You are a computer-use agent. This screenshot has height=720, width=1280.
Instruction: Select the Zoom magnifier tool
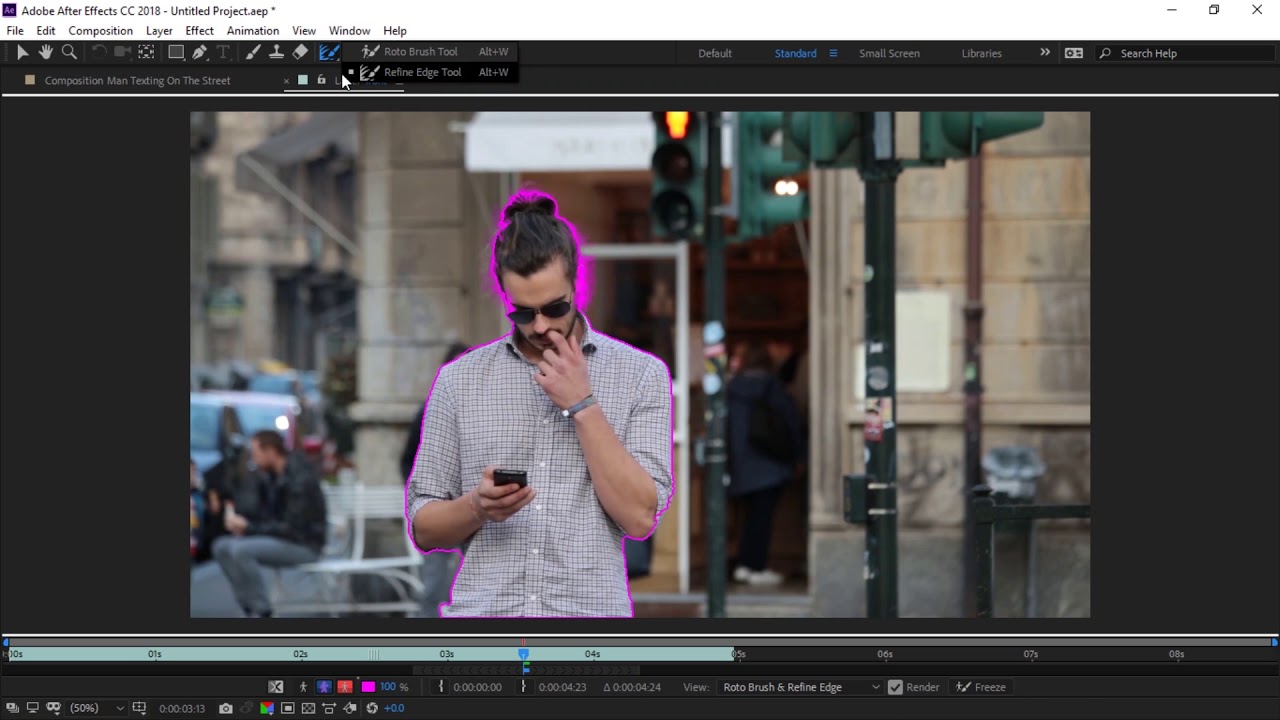click(x=69, y=52)
